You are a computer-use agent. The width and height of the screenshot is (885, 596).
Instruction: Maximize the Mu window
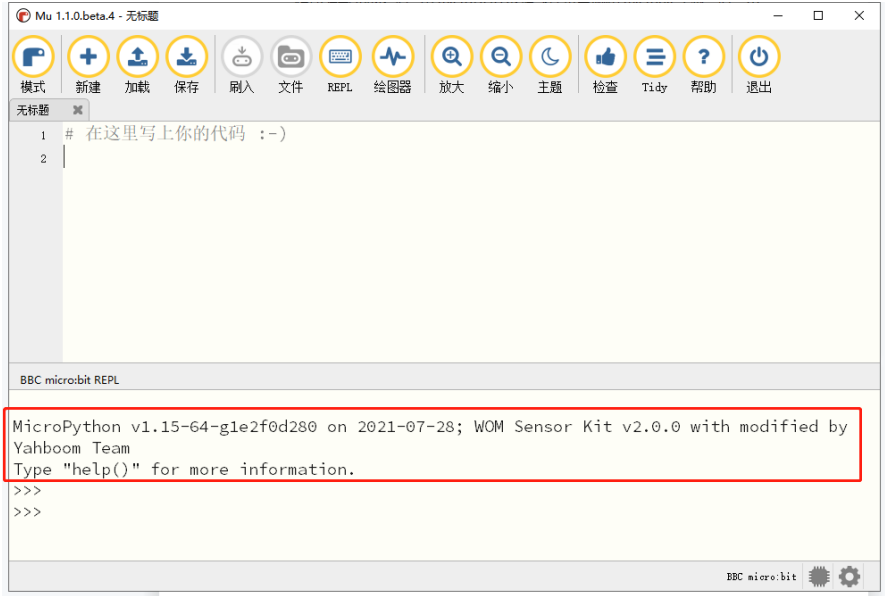click(818, 16)
